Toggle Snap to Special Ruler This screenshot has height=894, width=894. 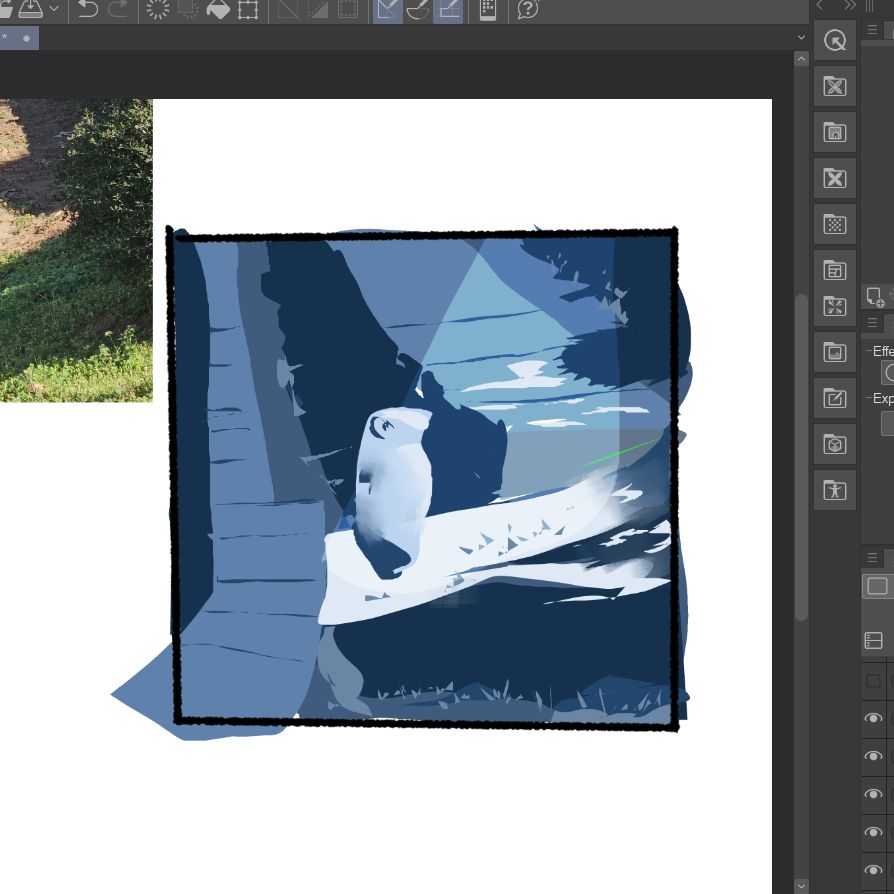418,10
